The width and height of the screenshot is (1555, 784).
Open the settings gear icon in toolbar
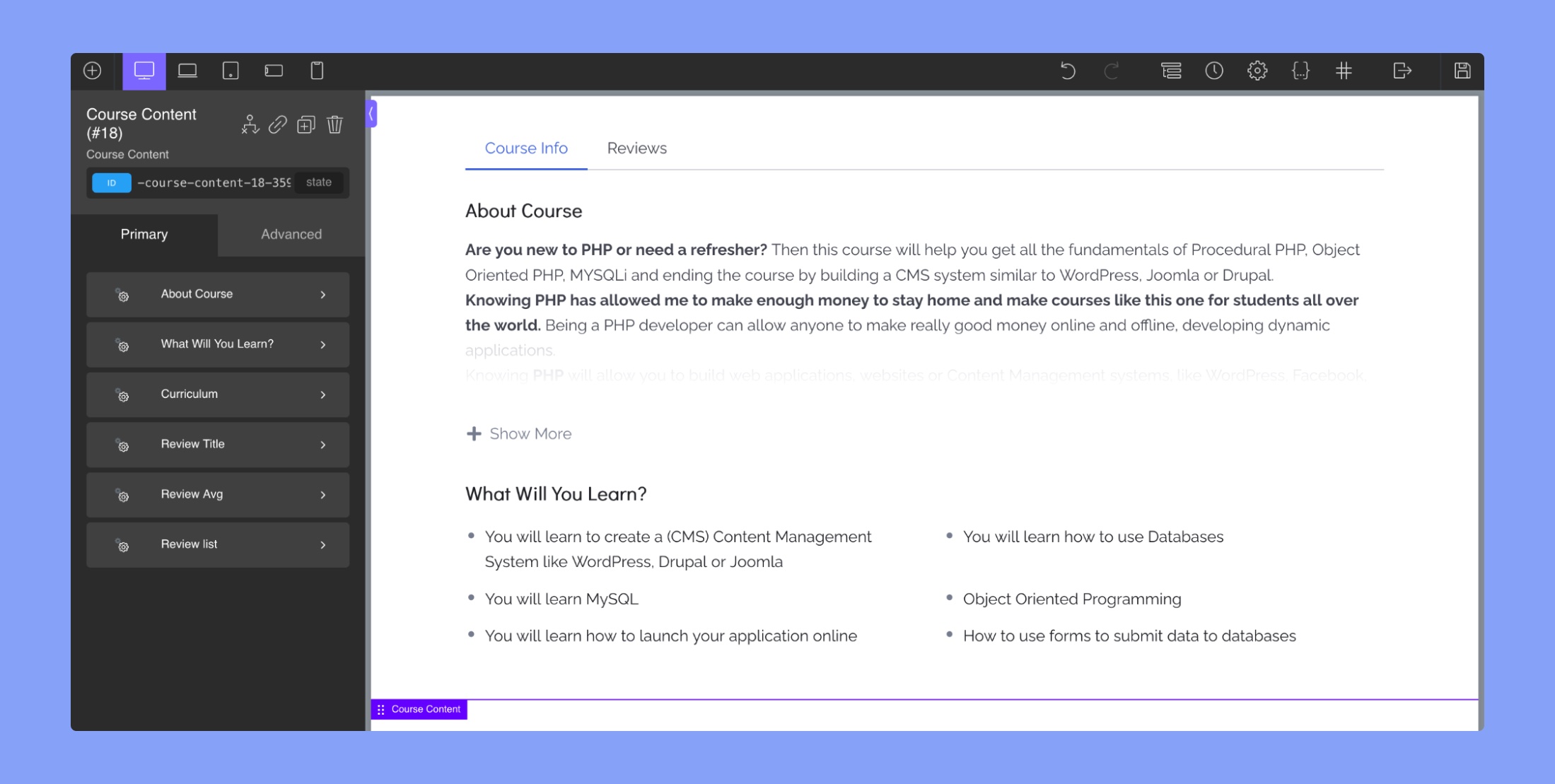pos(1257,70)
